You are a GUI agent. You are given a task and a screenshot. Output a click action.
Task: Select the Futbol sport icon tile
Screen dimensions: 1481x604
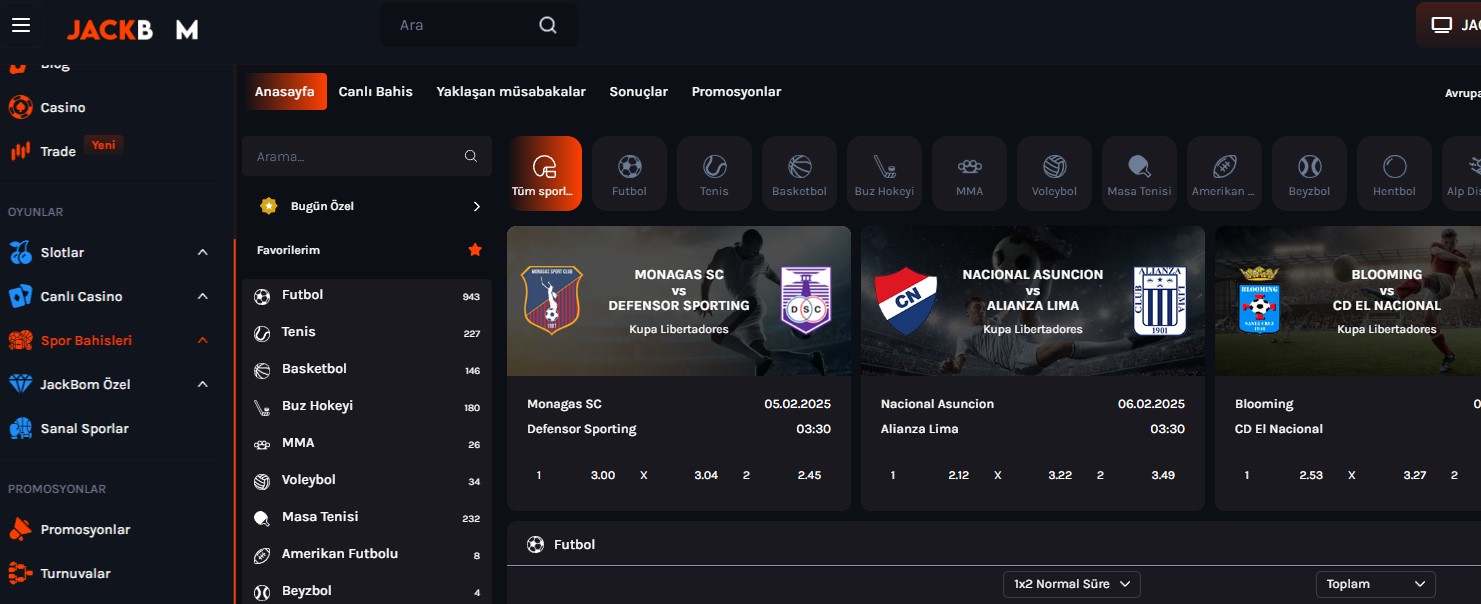pos(629,173)
